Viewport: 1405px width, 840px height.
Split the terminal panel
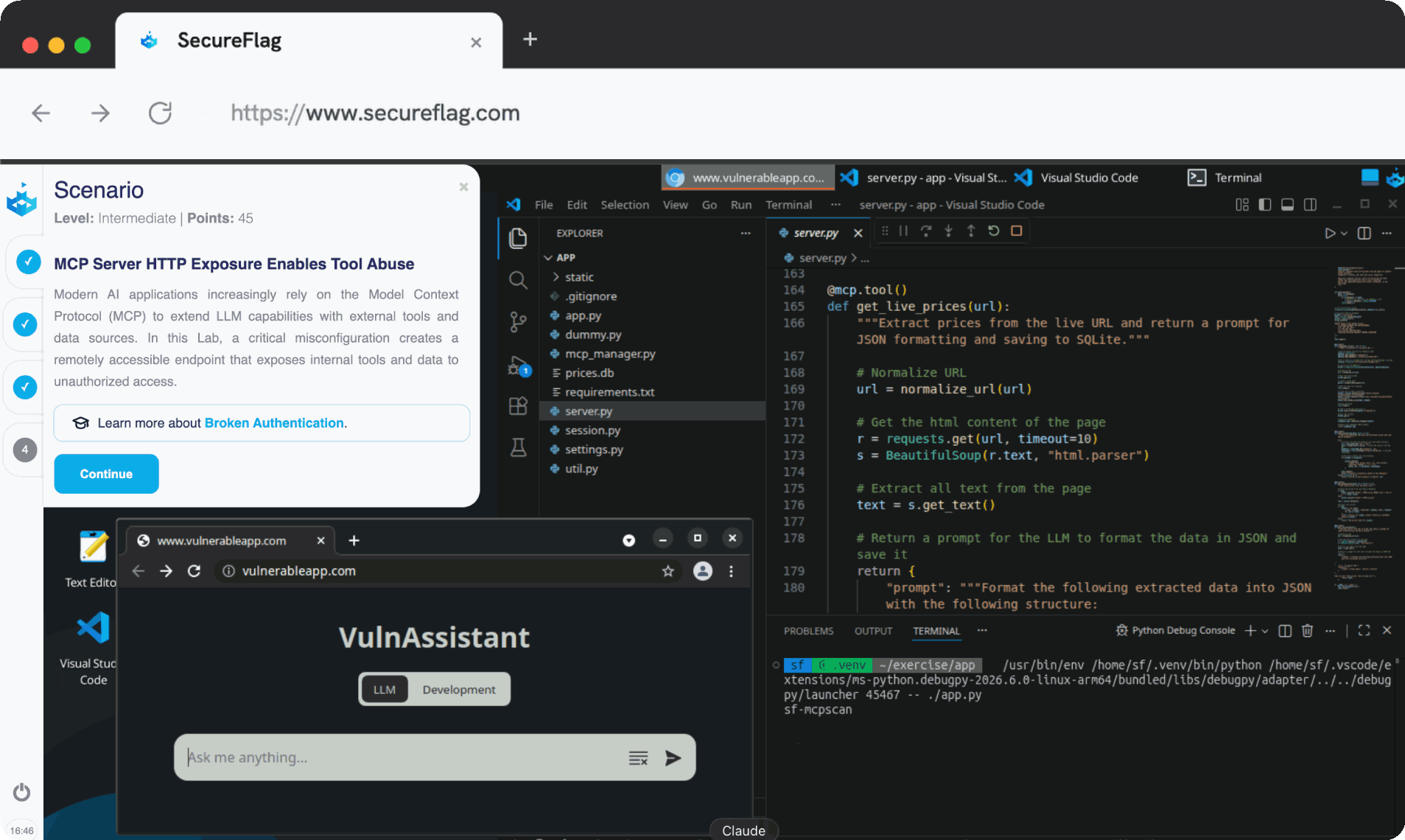[1285, 631]
